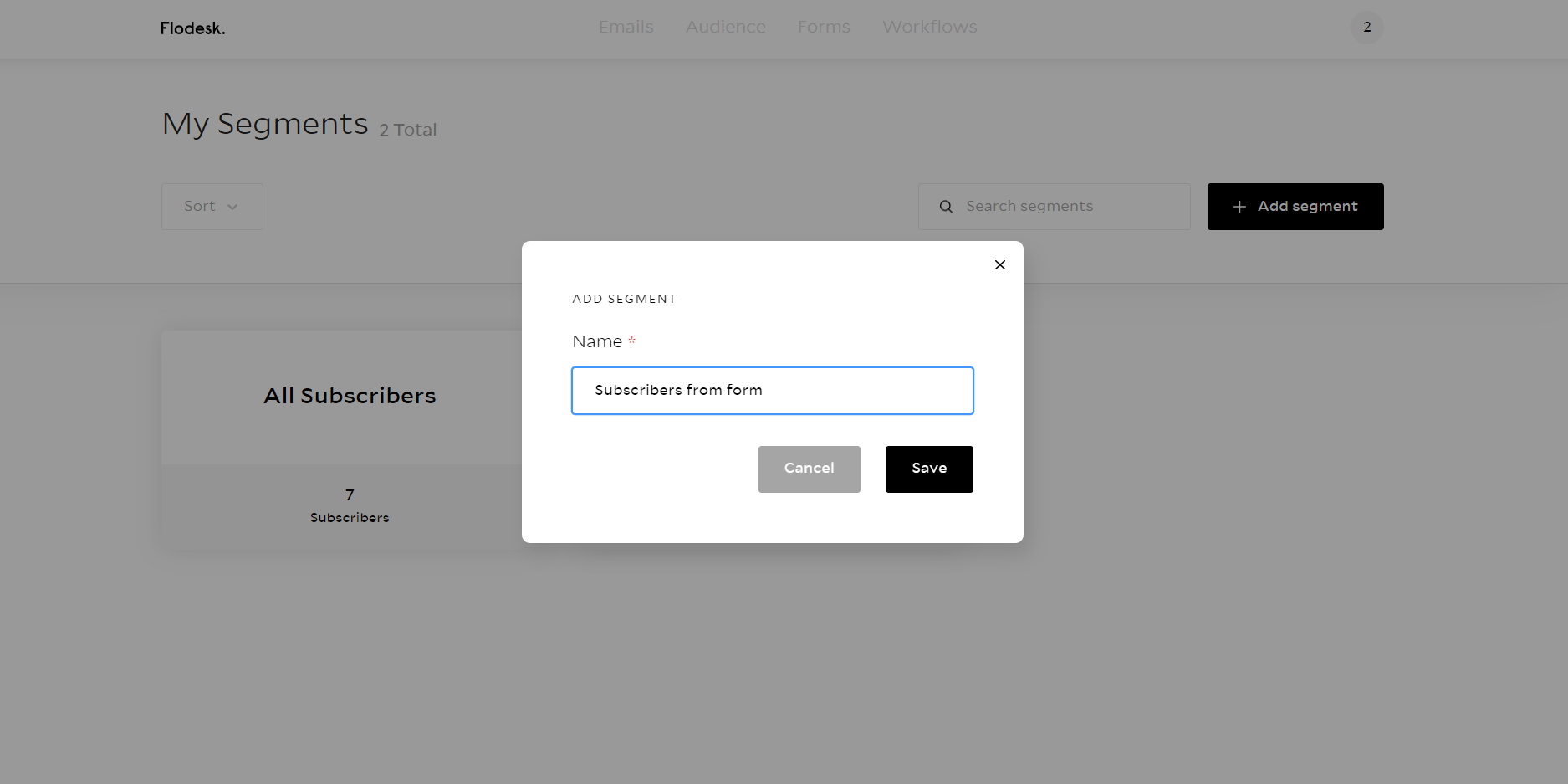Click the Flodesk logo
Screen dimensions: 1568x784
click(x=192, y=28)
